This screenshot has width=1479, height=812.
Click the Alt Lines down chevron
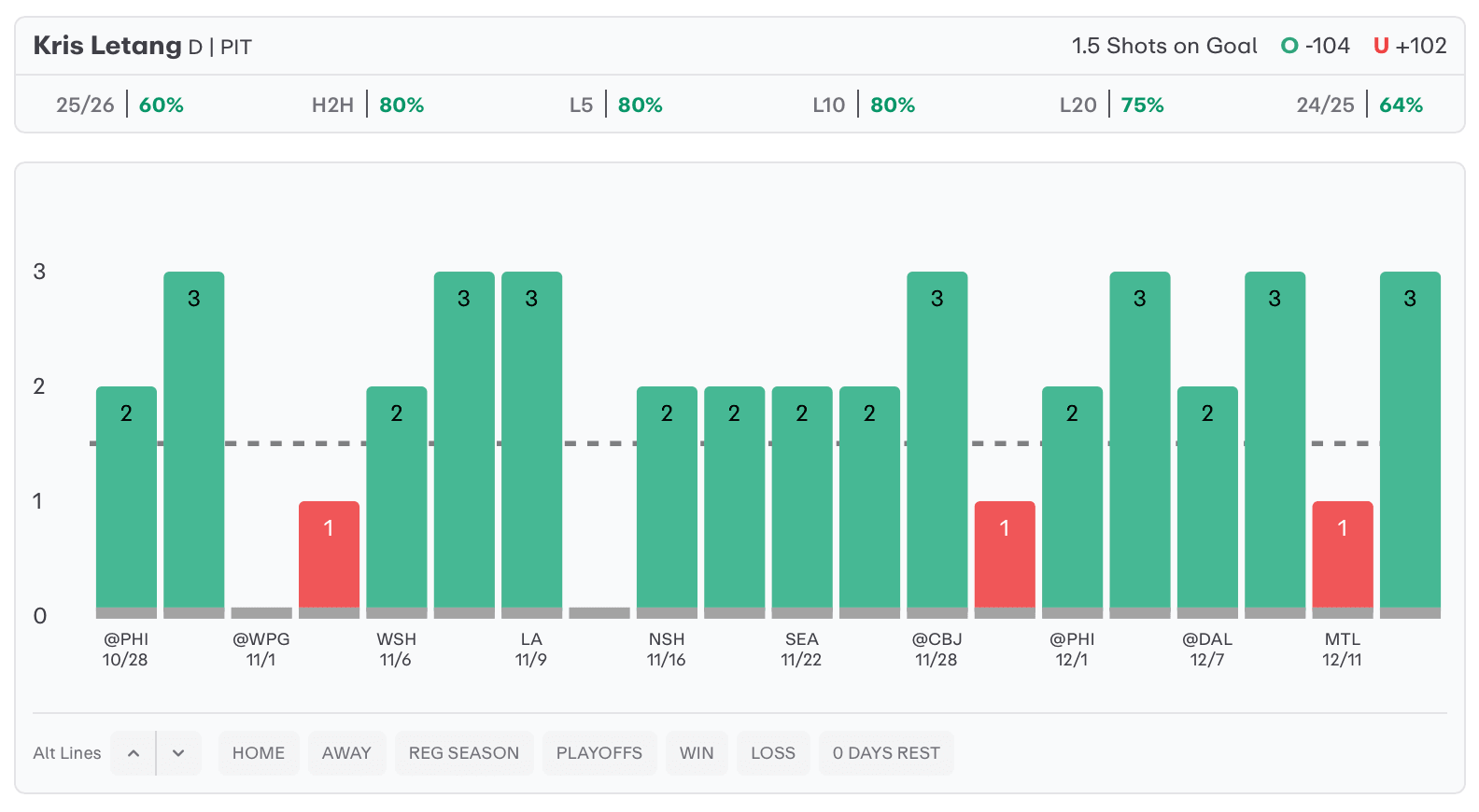pyautogui.click(x=178, y=753)
